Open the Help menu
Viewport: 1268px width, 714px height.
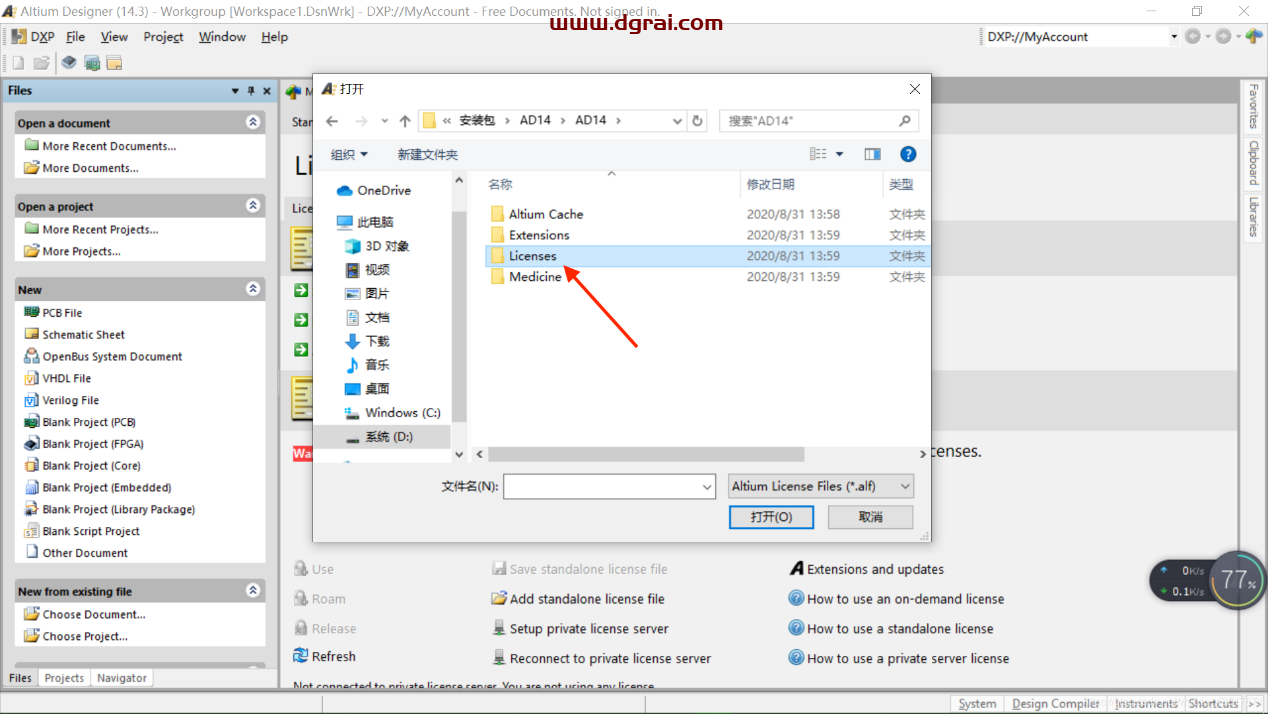click(274, 37)
